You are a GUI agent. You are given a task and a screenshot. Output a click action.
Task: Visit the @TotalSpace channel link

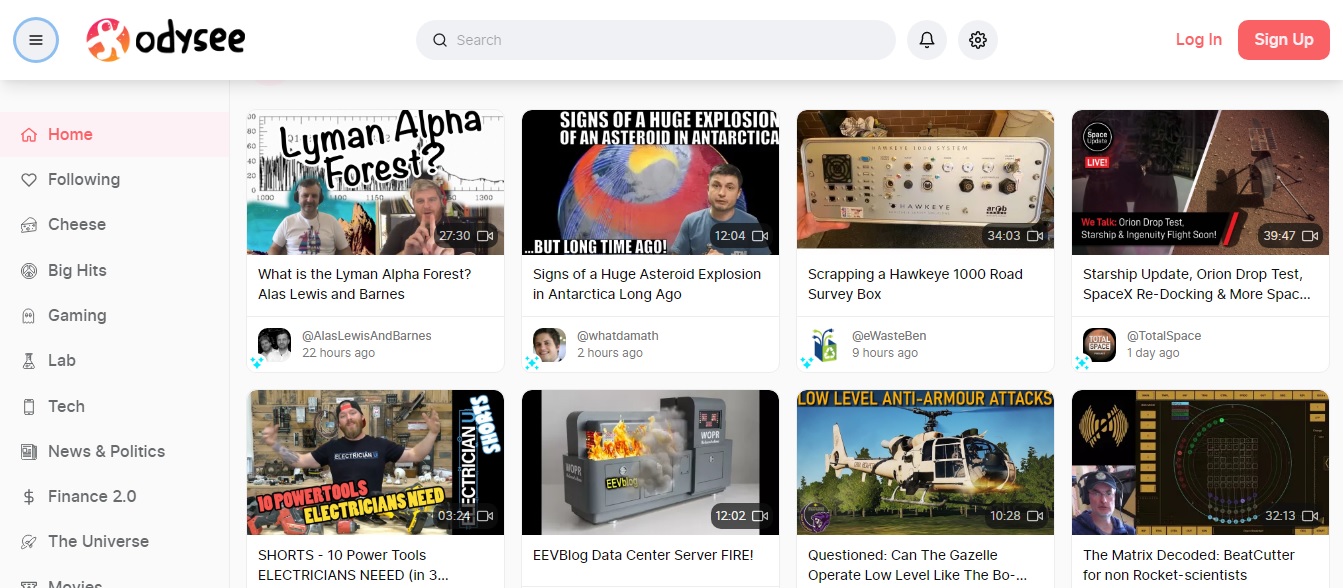click(x=1164, y=336)
